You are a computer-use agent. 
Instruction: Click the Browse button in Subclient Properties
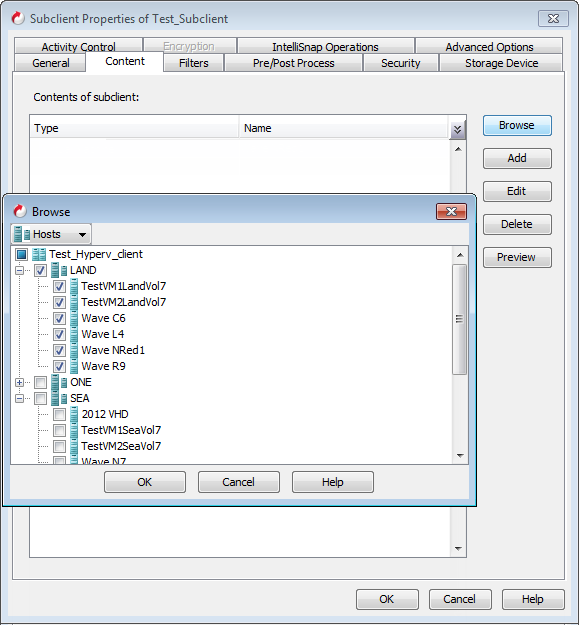(x=517, y=125)
